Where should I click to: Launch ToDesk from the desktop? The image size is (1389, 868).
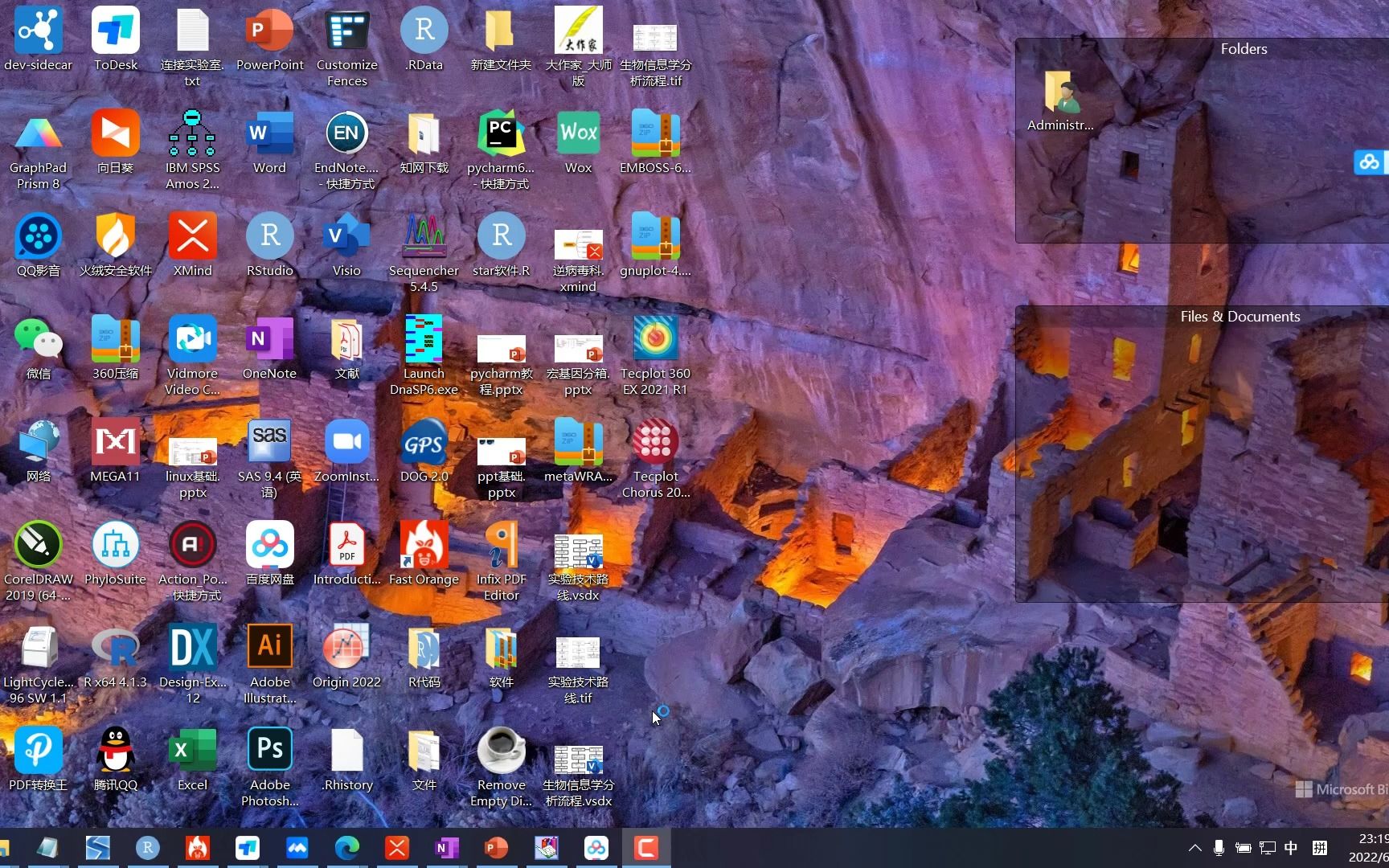click(116, 39)
